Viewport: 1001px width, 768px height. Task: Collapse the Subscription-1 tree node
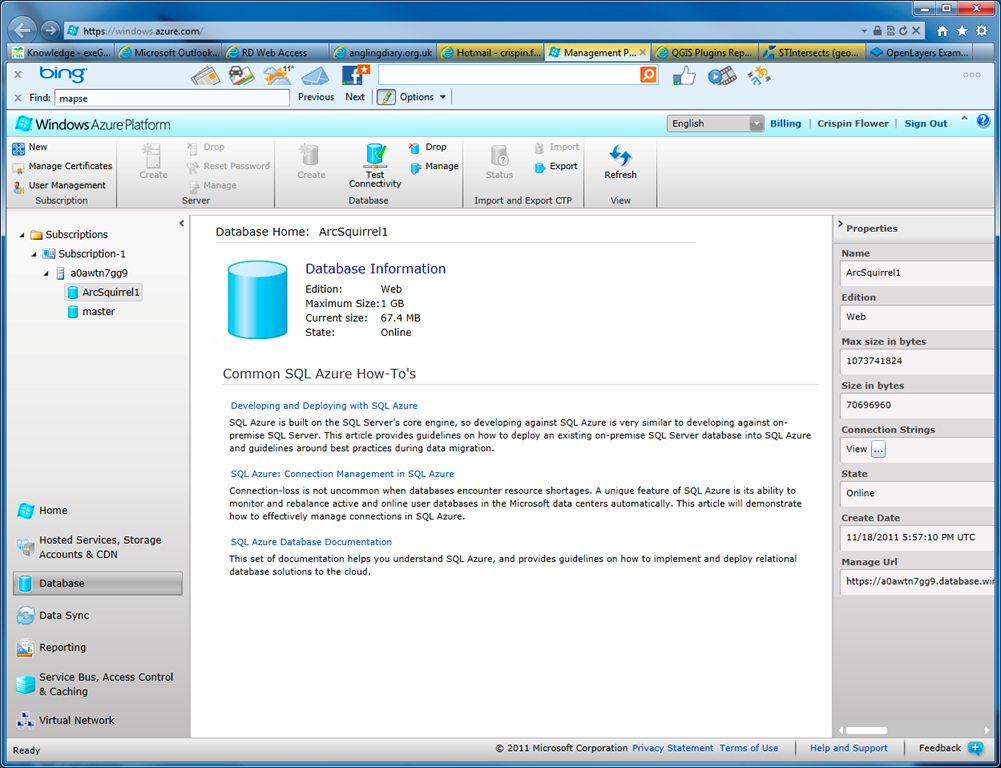pyautogui.click(x=34, y=254)
